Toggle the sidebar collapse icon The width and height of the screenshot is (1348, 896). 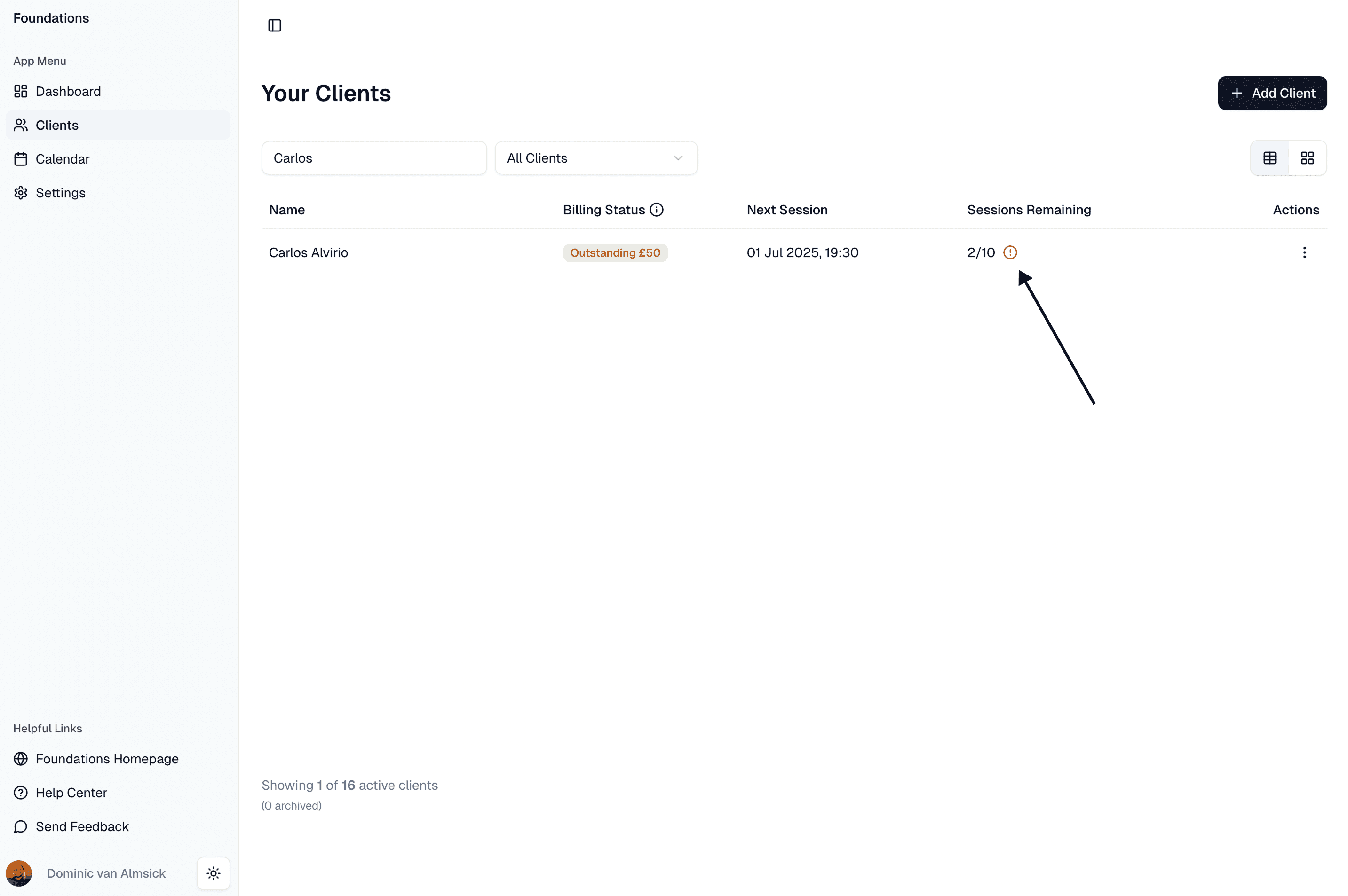coord(274,25)
